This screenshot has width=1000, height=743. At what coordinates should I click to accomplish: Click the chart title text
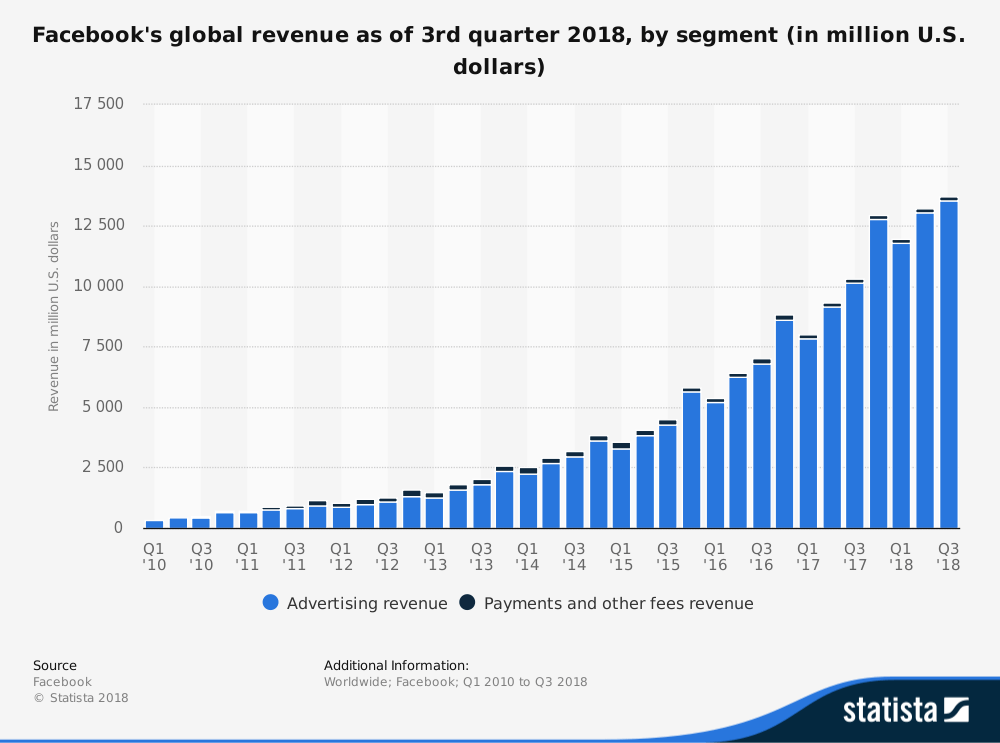tap(499, 50)
